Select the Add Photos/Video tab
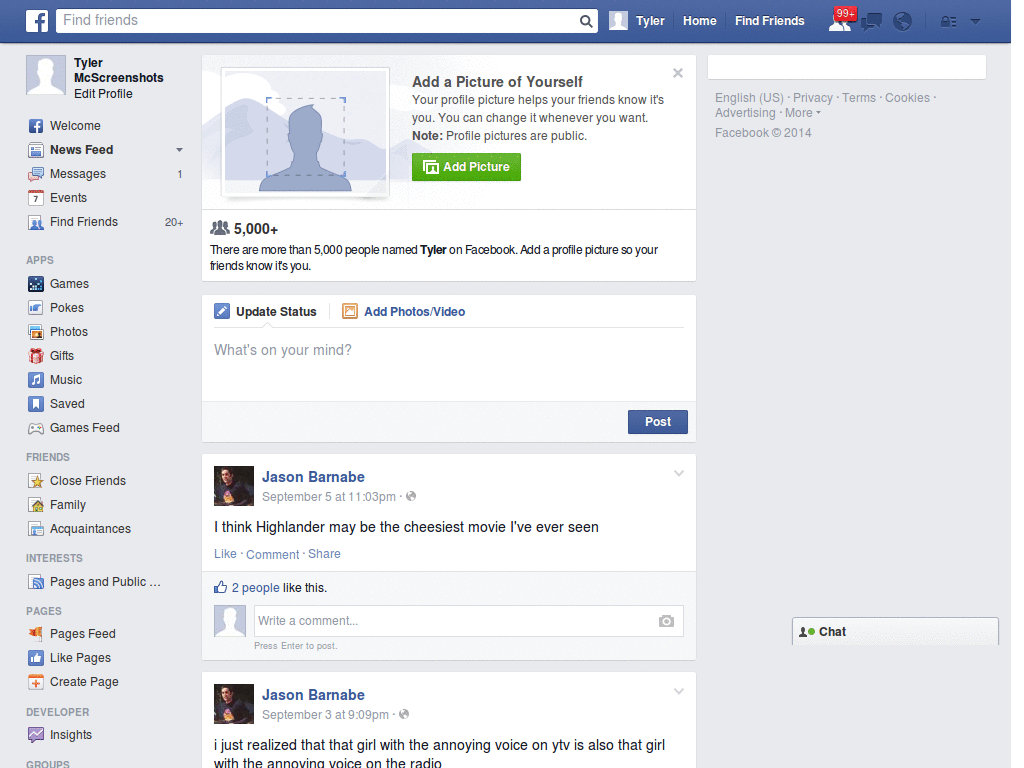1024x768 pixels. (x=404, y=312)
